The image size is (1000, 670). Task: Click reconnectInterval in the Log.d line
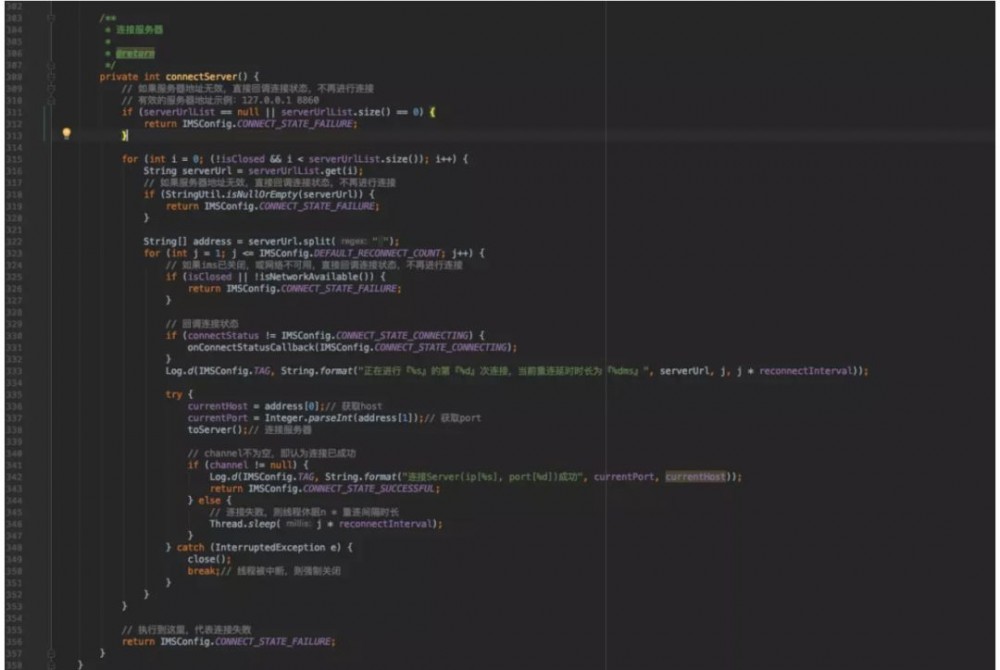point(806,371)
